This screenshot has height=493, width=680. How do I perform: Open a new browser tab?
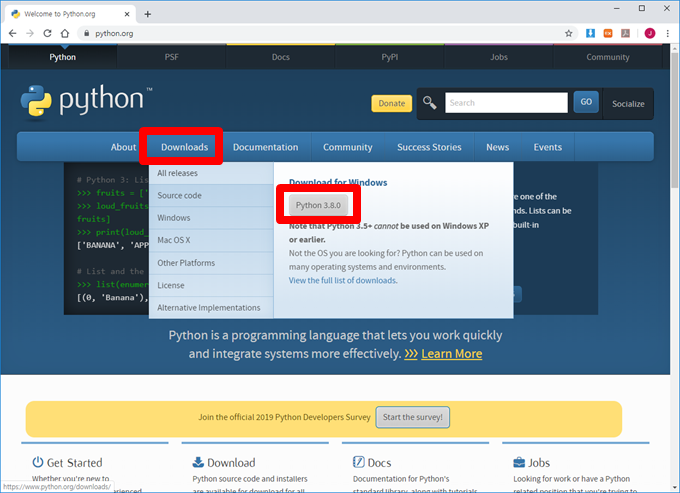(x=148, y=14)
